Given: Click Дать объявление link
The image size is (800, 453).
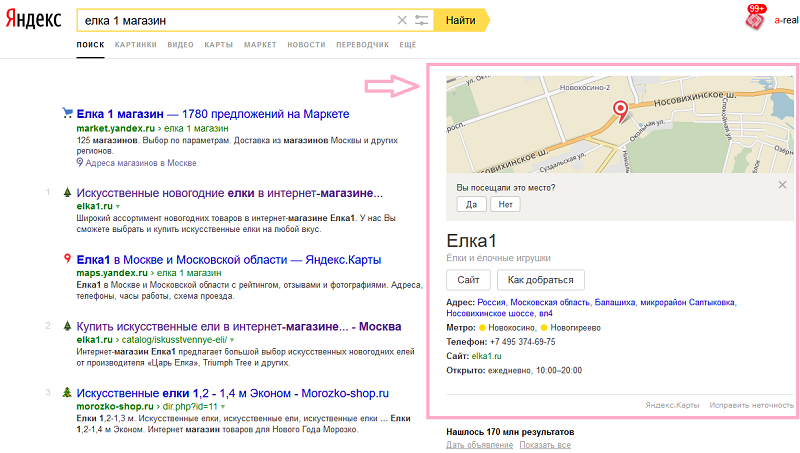Looking at the screenshot, I should point(480,445).
